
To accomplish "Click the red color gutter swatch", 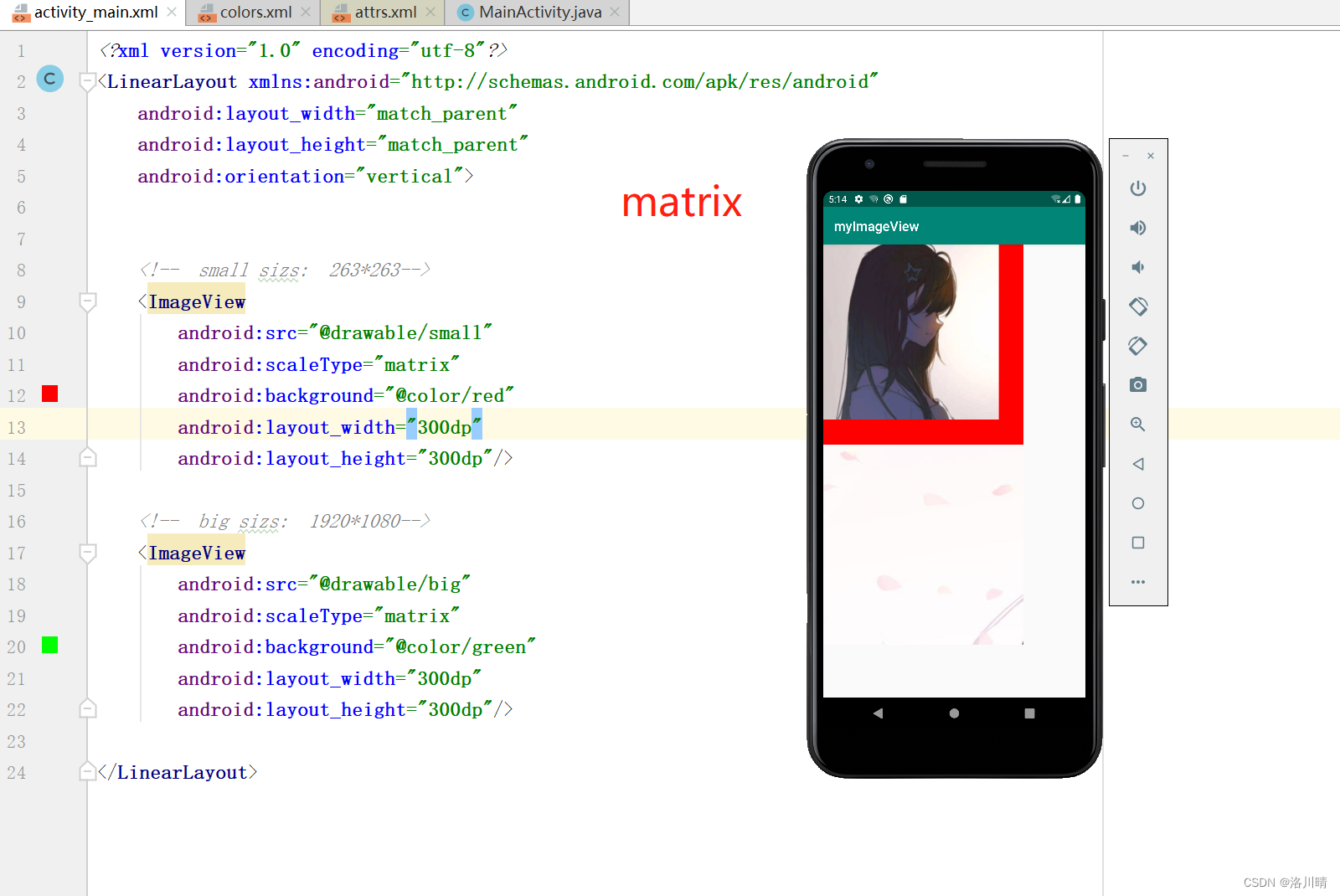I will (x=49, y=394).
